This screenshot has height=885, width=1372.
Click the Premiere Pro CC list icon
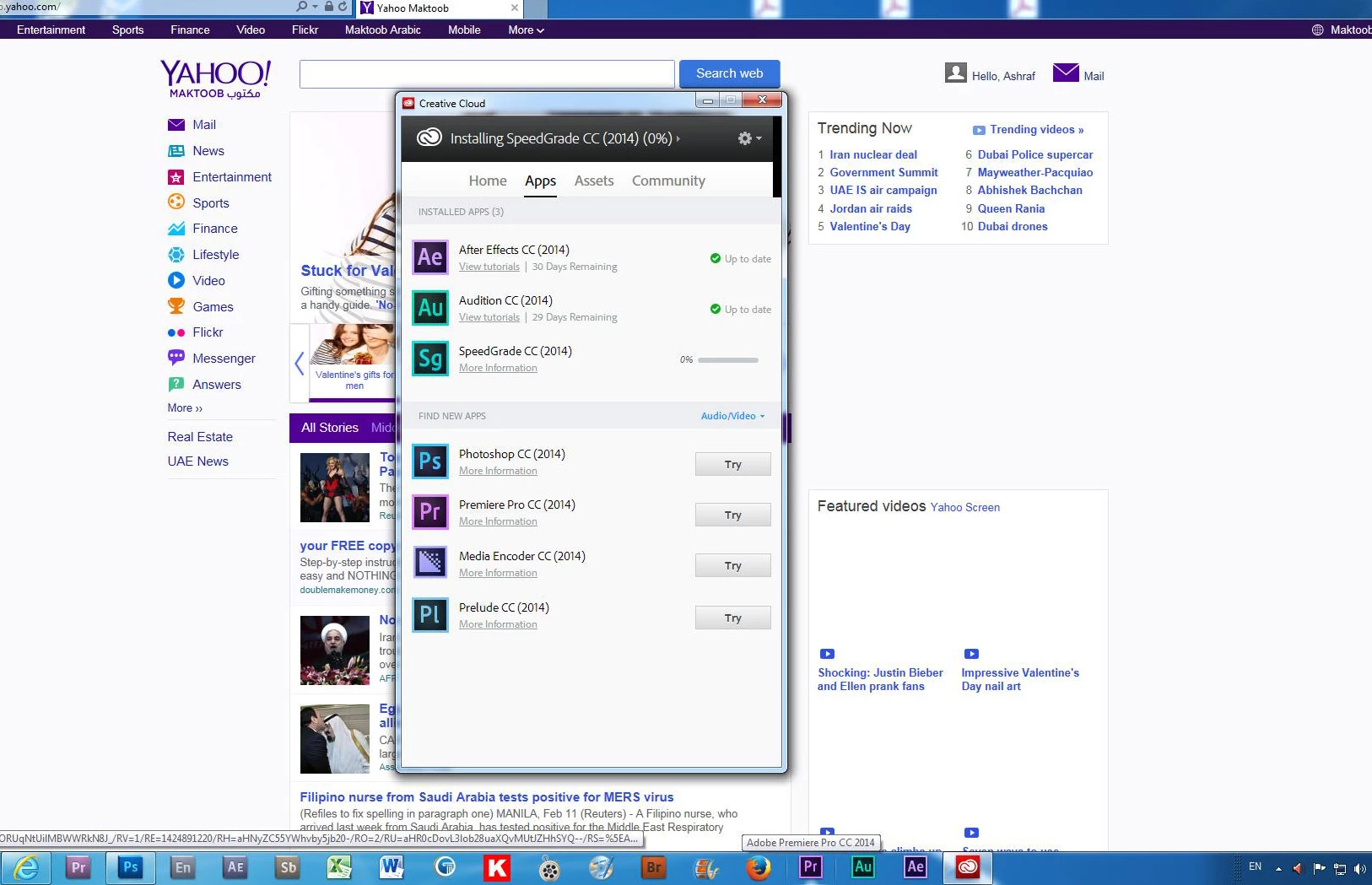pos(429,512)
